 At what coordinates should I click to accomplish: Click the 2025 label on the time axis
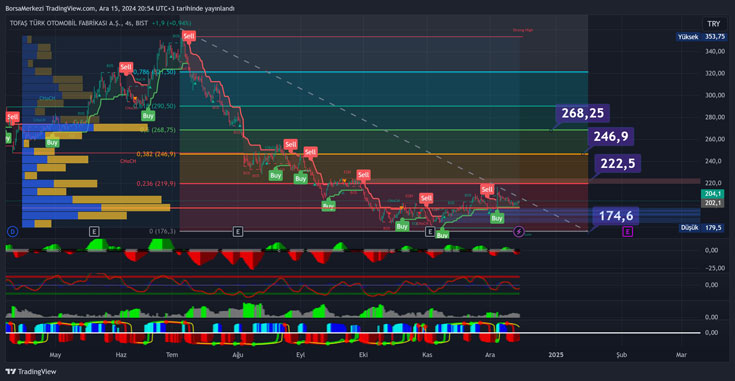pyautogui.click(x=556, y=355)
